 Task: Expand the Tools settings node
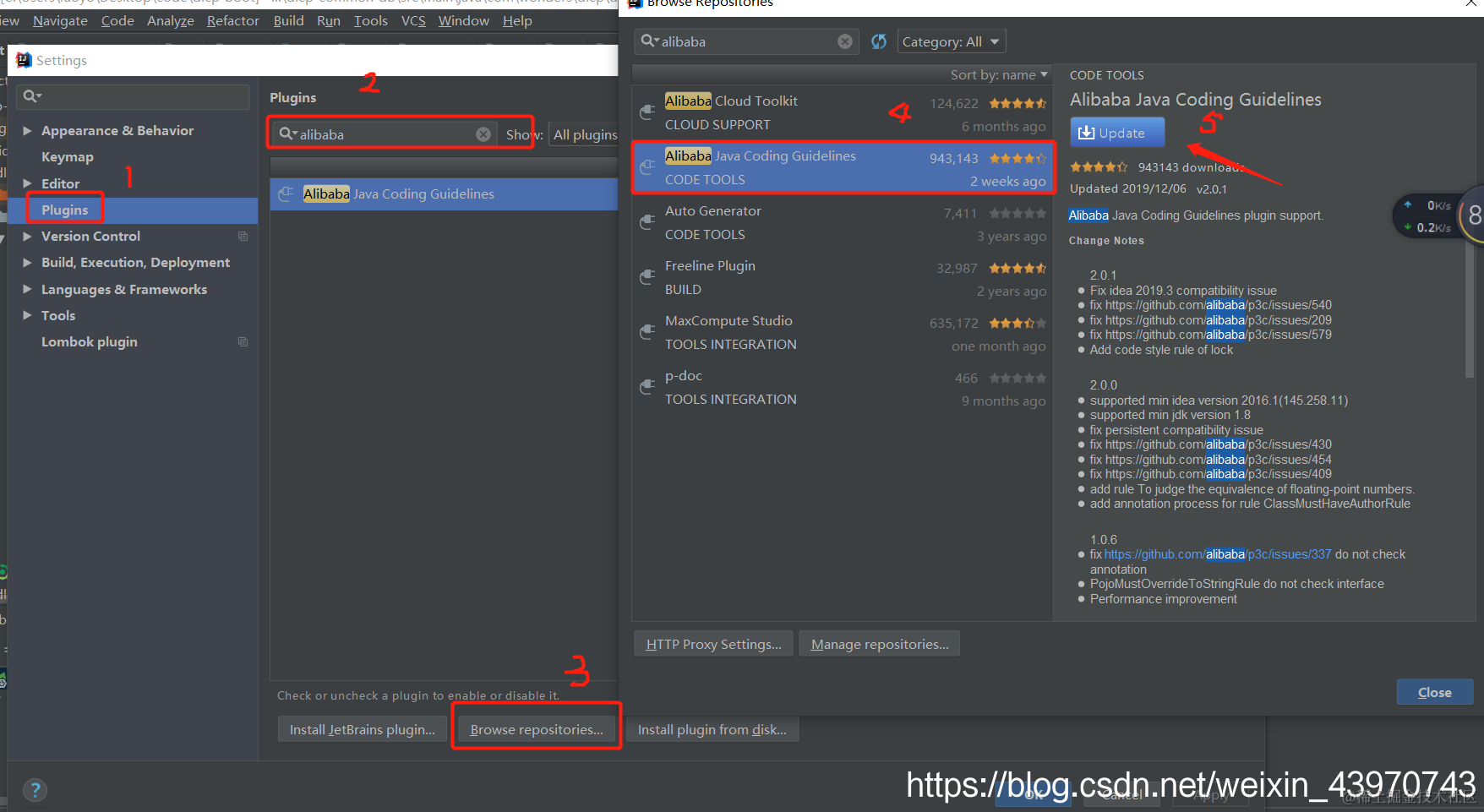click(x=27, y=315)
